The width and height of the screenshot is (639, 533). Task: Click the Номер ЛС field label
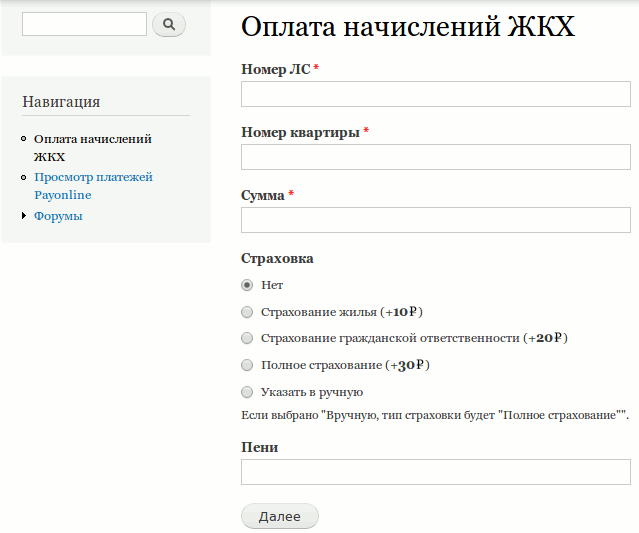click(276, 68)
